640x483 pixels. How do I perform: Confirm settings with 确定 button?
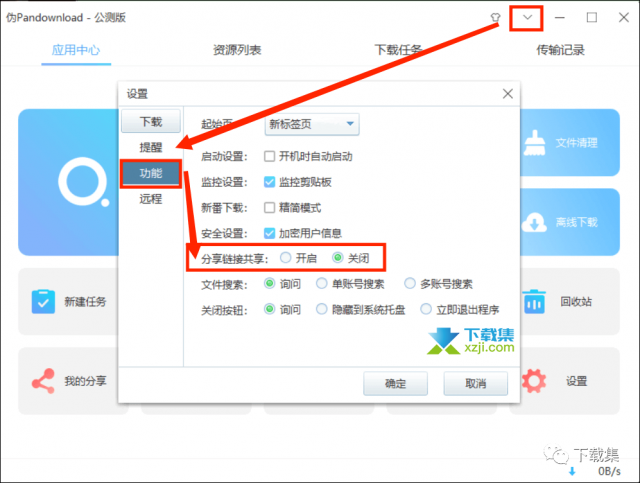tap(396, 383)
